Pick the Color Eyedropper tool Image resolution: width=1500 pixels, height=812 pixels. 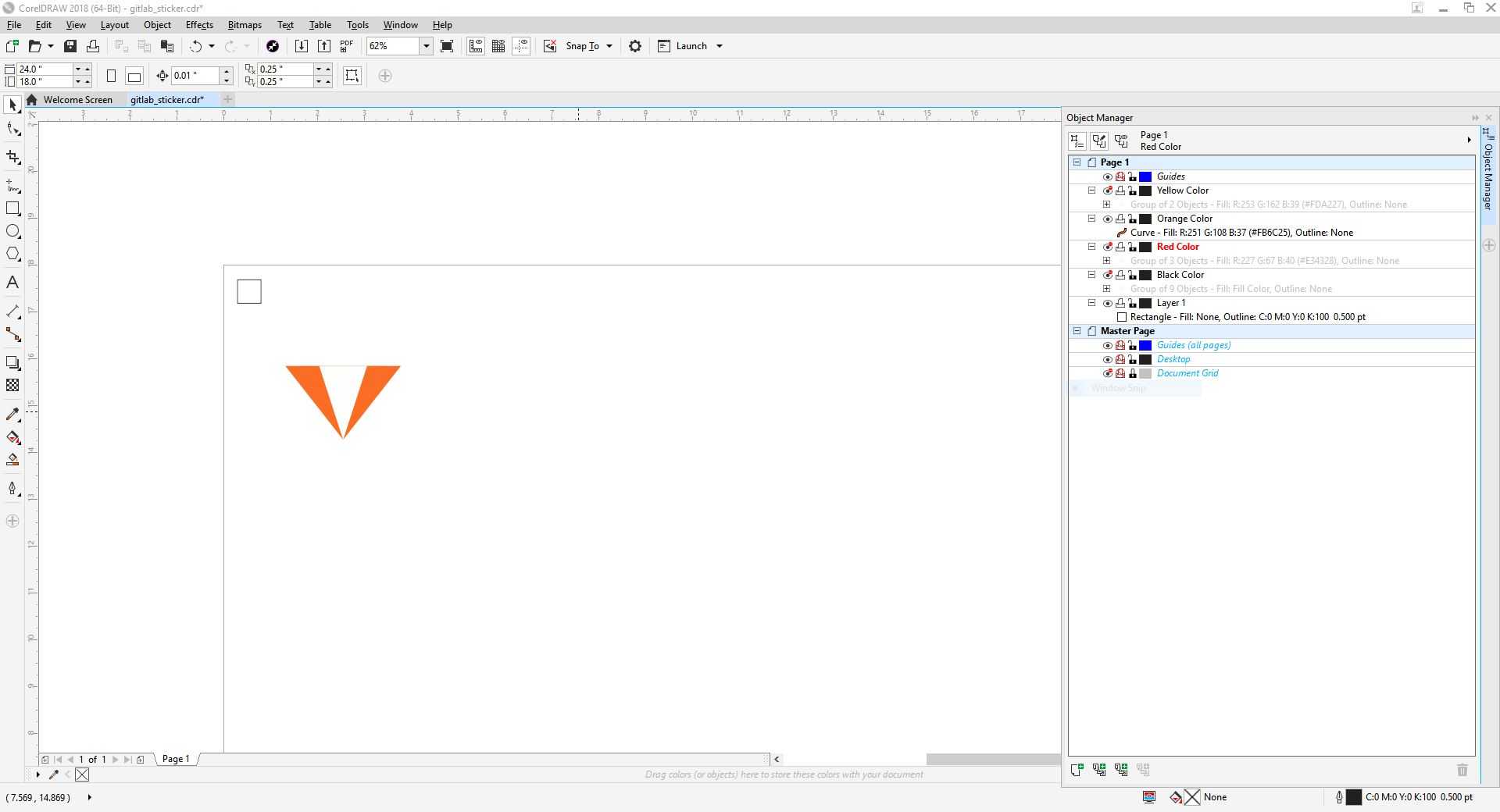(12, 414)
